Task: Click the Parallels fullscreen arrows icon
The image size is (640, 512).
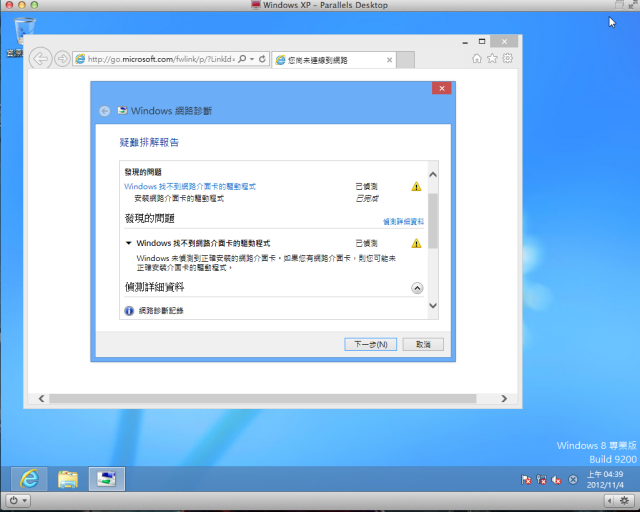Action: (633, 5)
